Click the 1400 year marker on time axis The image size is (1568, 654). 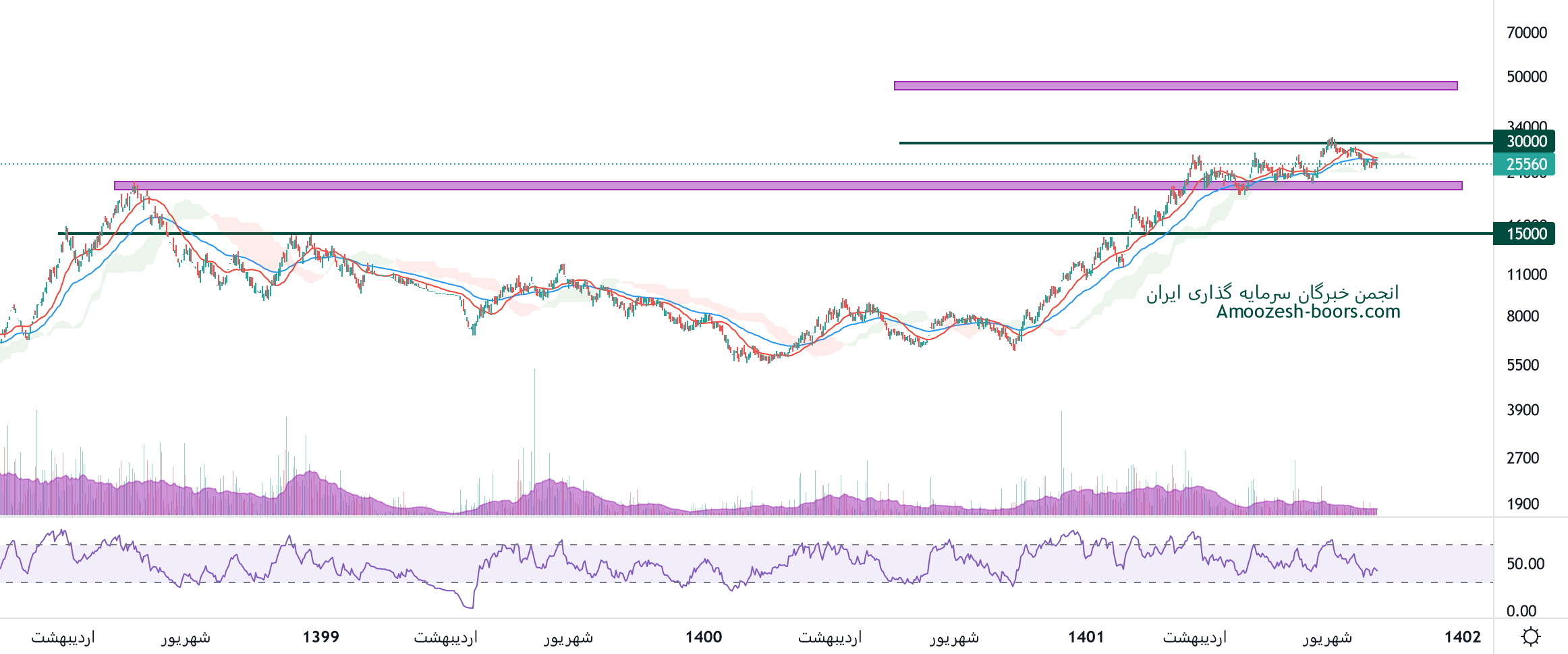tap(704, 636)
